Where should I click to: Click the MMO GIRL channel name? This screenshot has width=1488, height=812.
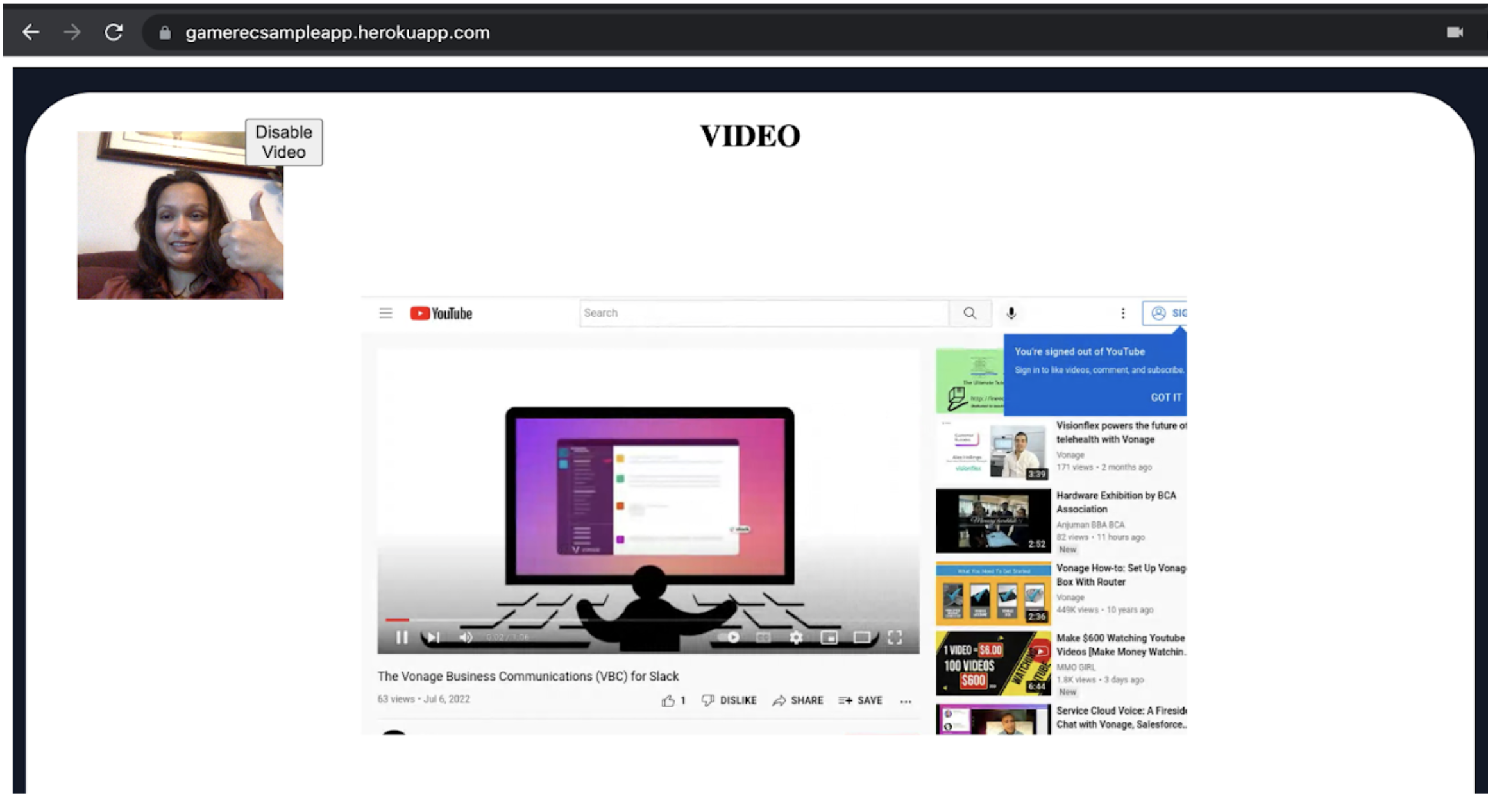pyautogui.click(x=1076, y=667)
